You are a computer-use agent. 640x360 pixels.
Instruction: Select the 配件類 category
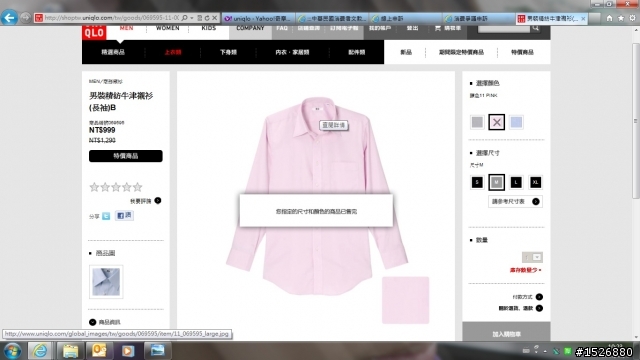[x=356, y=52]
